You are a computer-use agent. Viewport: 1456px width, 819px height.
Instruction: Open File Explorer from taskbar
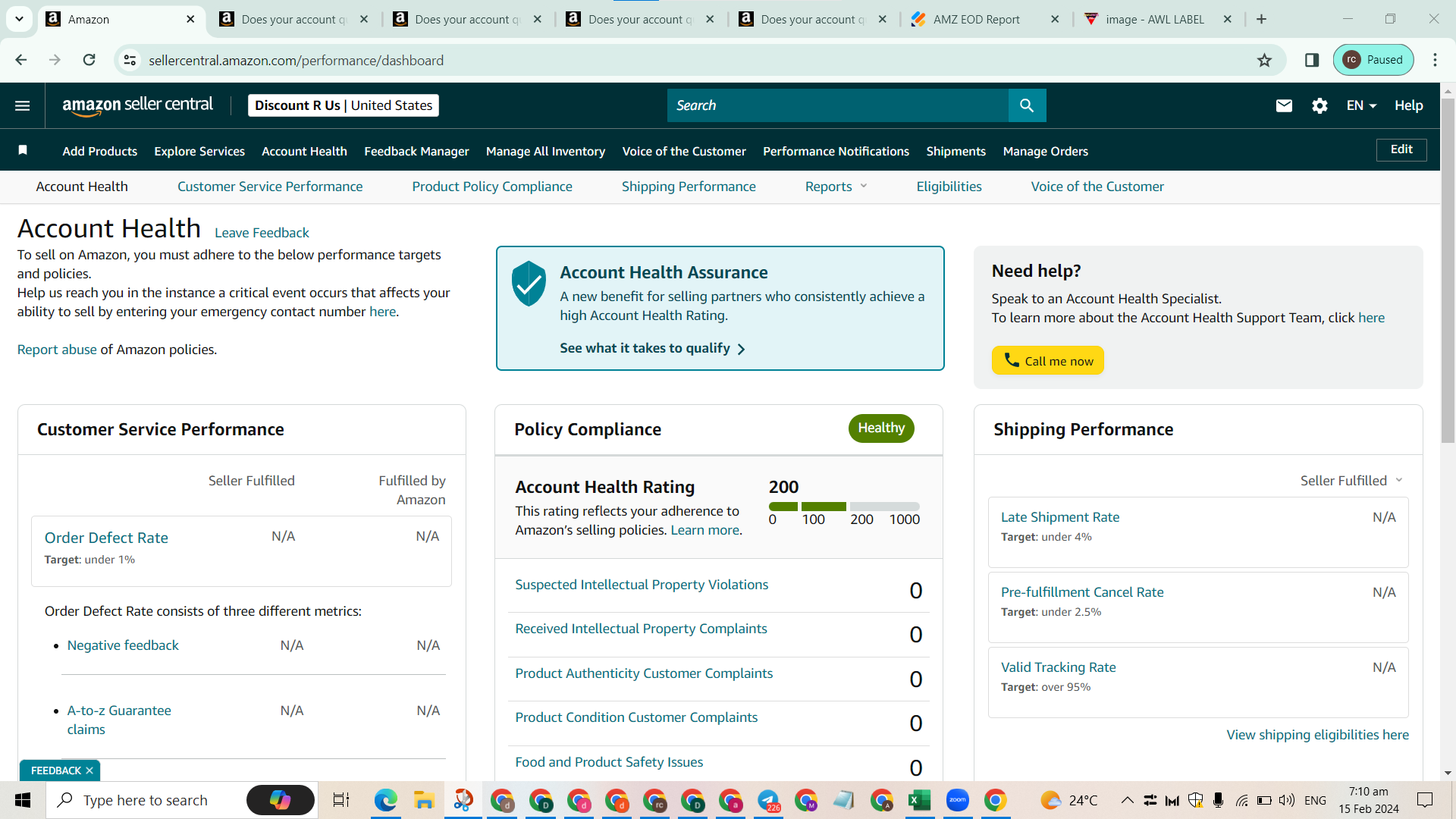pyautogui.click(x=423, y=800)
